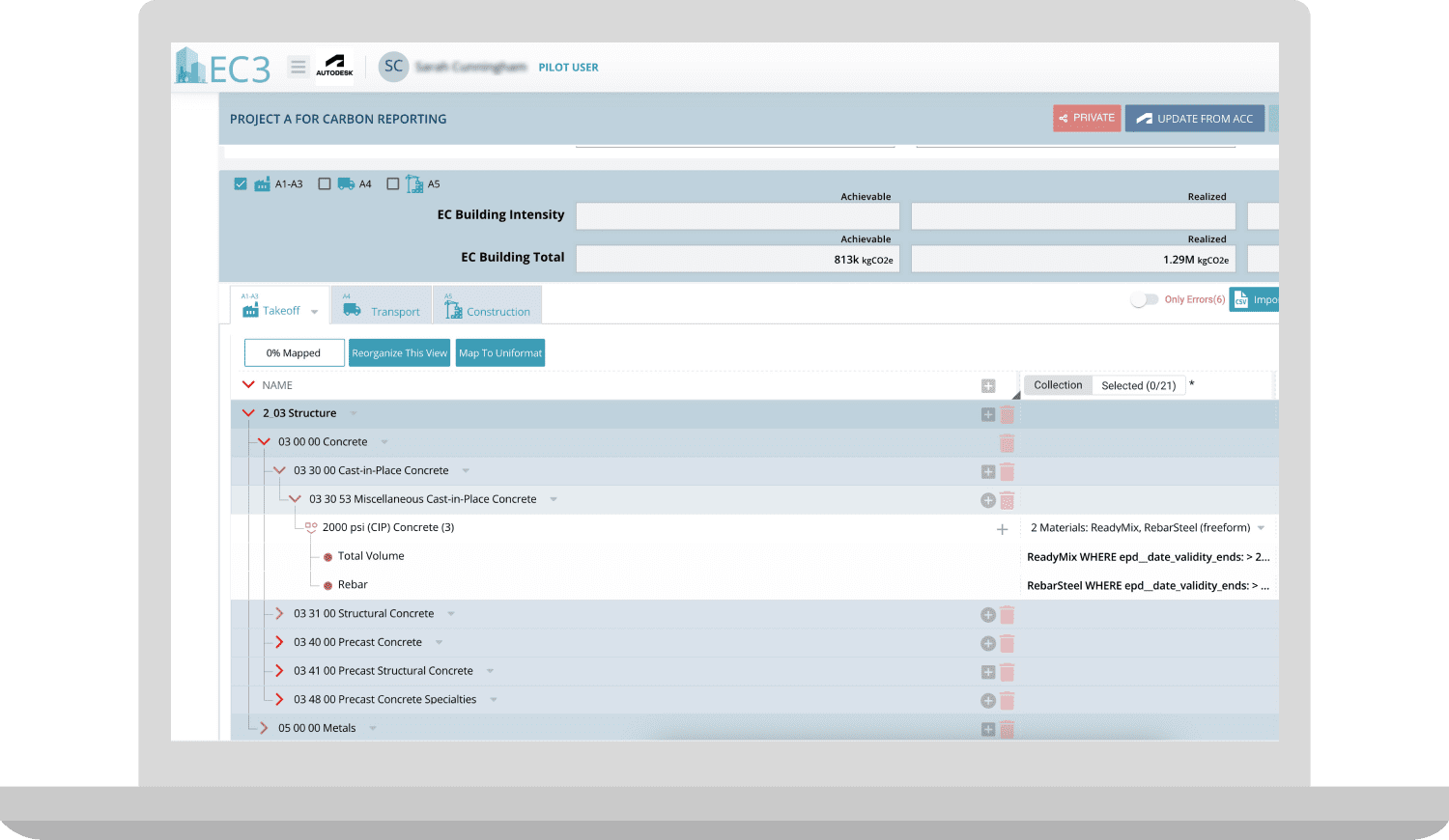Open dropdown arrow next to 05 00 00 Metals
The width and height of the screenshot is (1449, 840).
click(x=373, y=728)
